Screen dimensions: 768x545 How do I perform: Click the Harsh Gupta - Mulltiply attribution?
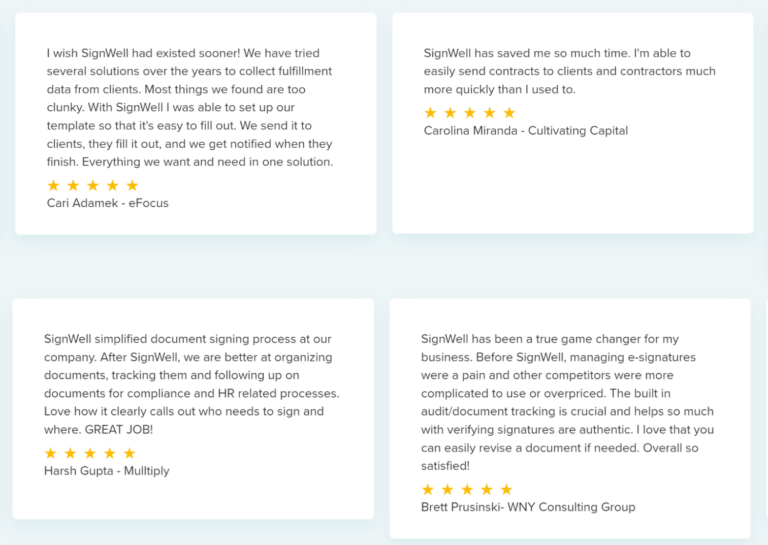click(x=107, y=470)
